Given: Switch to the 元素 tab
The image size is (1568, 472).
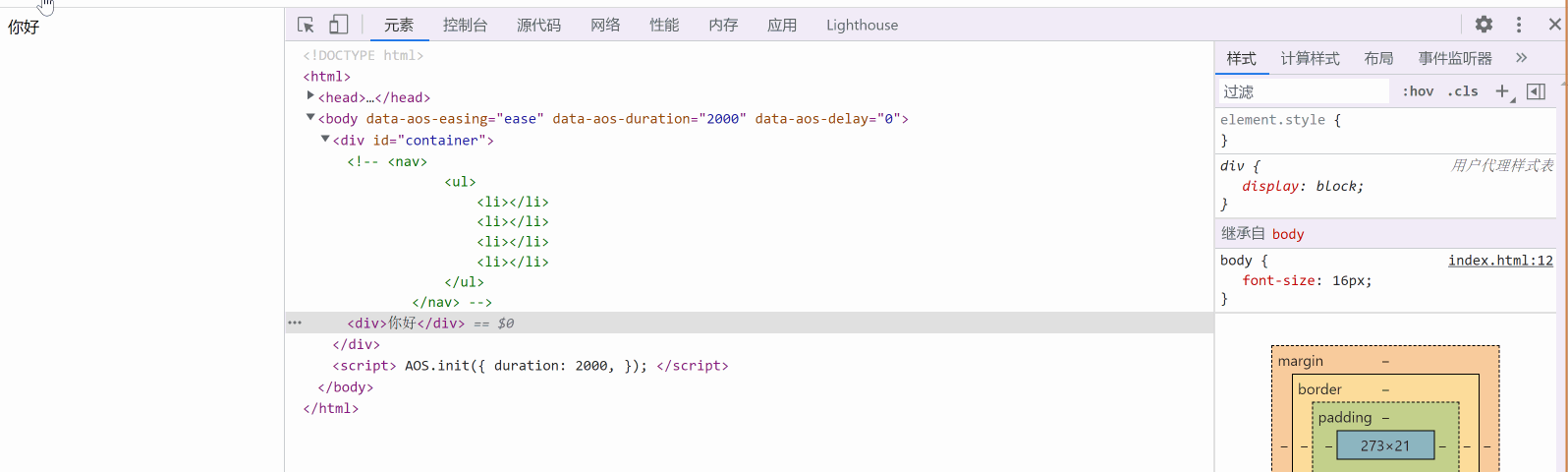Looking at the screenshot, I should point(399,25).
